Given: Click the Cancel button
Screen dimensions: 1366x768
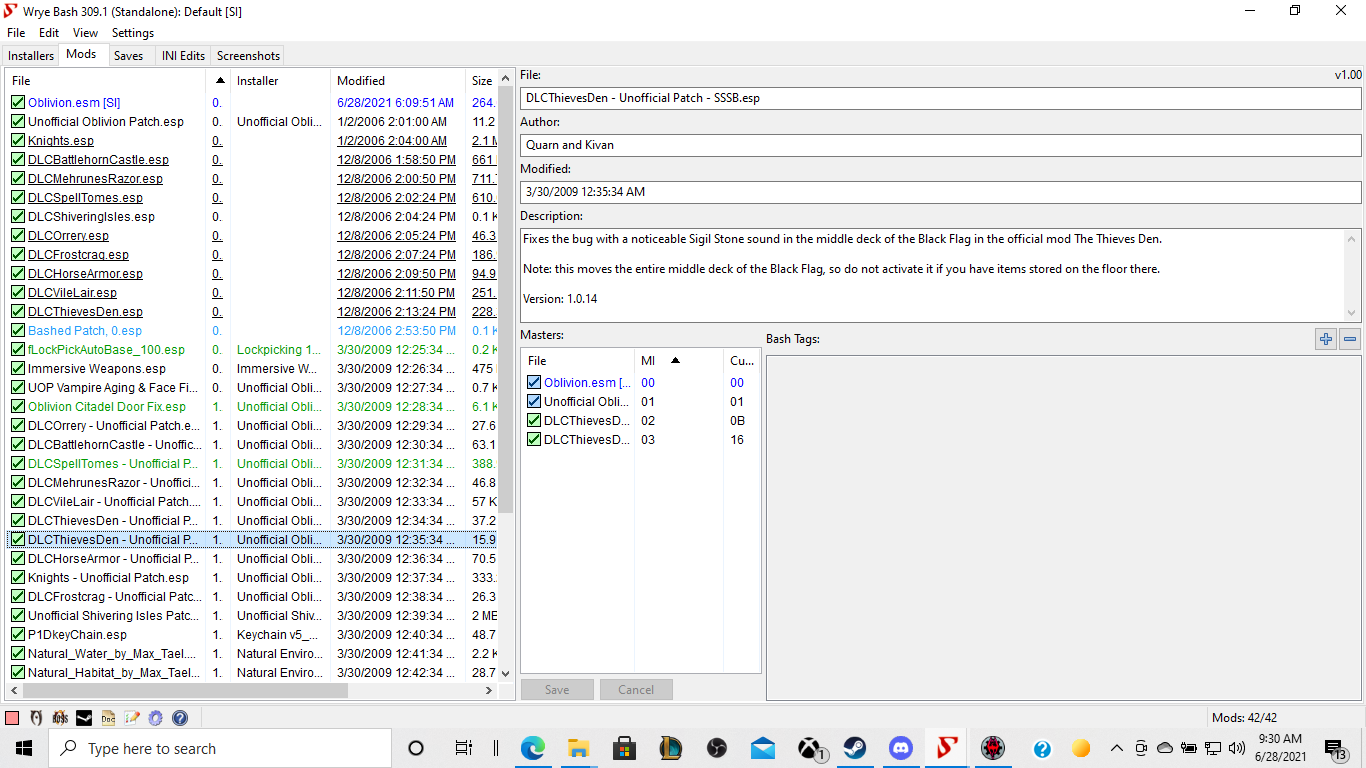Looking at the screenshot, I should [x=636, y=689].
